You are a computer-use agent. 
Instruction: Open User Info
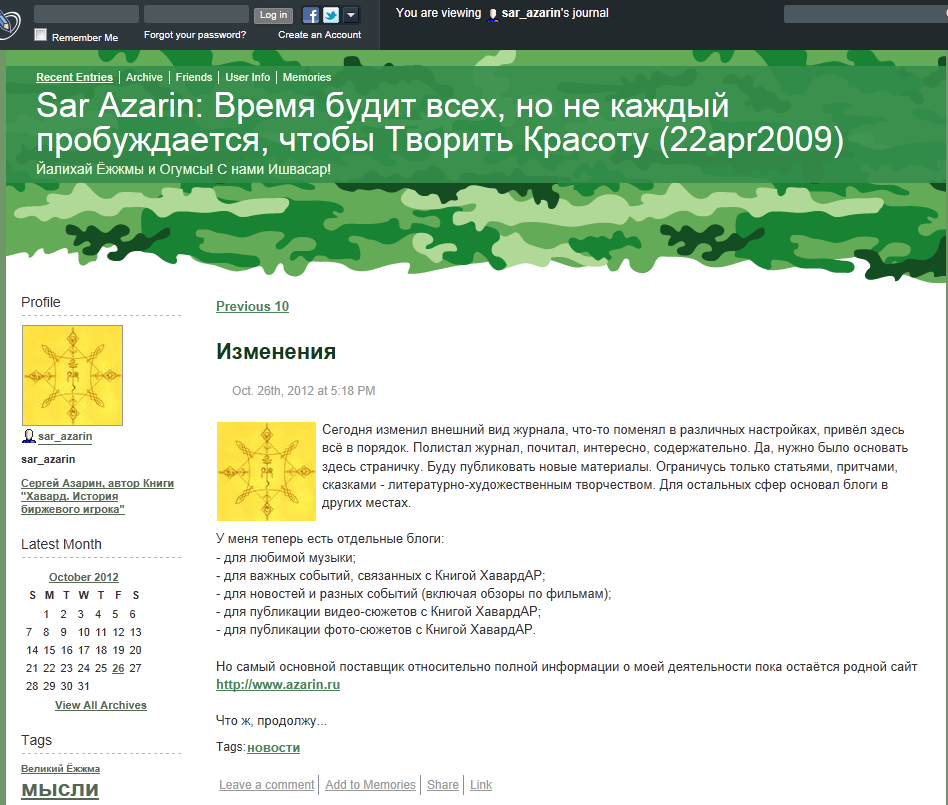click(247, 77)
